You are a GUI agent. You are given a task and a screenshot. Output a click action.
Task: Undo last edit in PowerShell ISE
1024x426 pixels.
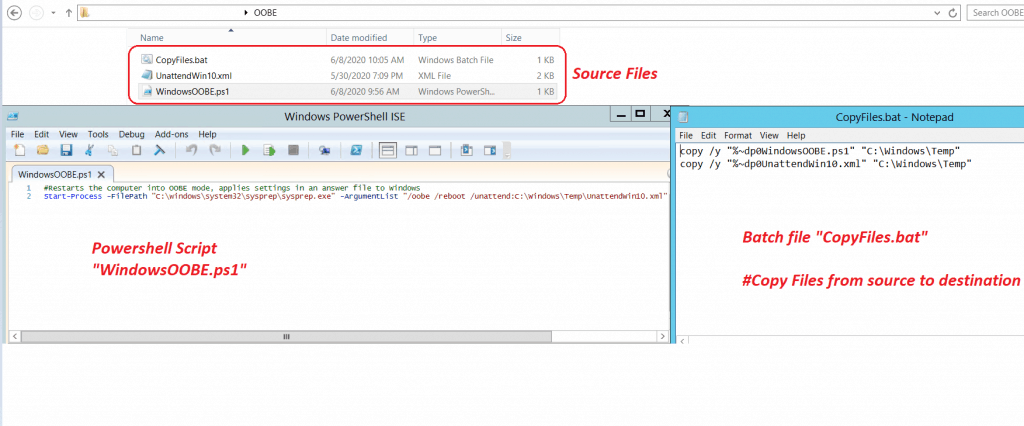pos(191,150)
